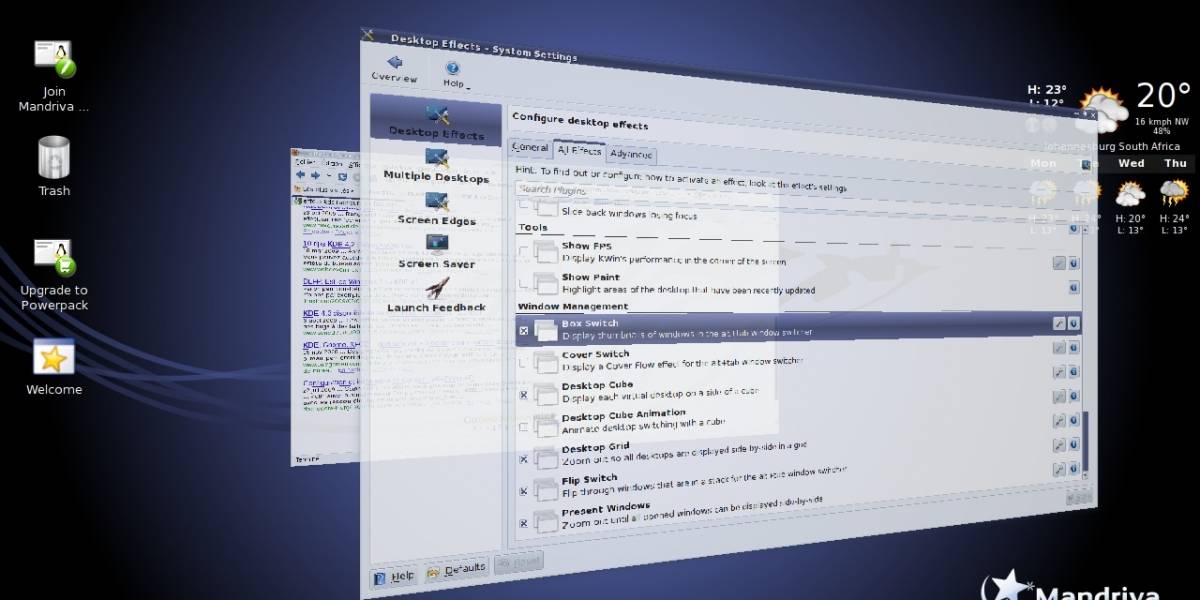Configure the Desktop Cube Animation effect
The height and width of the screenshot is (600, 1200).
[1059, 396]
